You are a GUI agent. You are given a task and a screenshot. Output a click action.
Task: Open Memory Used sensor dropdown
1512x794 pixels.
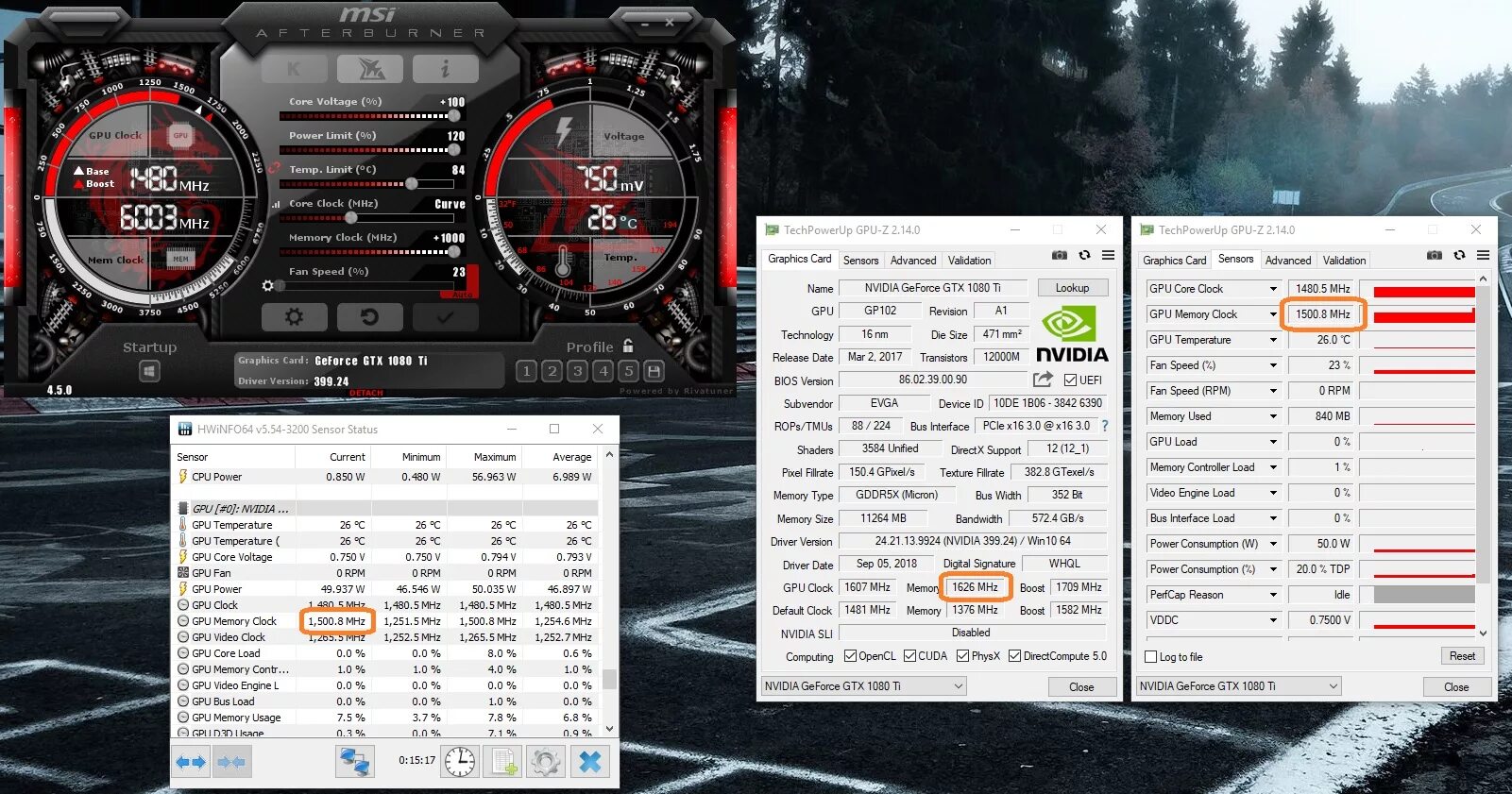pos(1273,416)
